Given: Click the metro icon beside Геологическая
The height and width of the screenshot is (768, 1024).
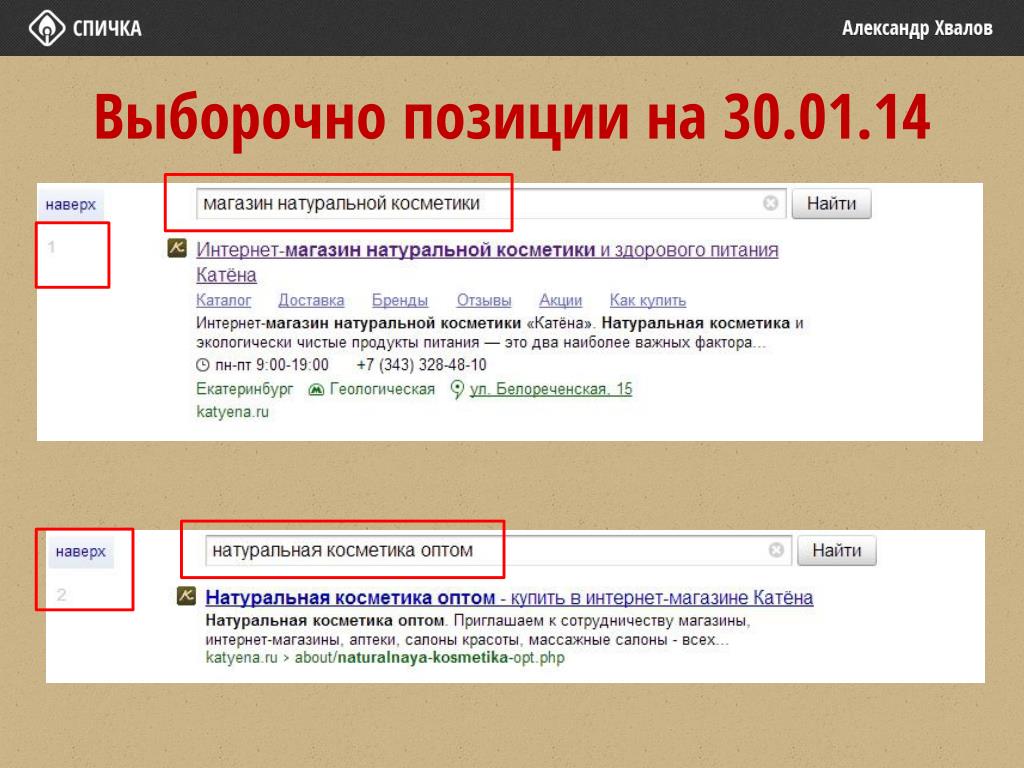Looking at the screenshot, I should tap(316, 390).
